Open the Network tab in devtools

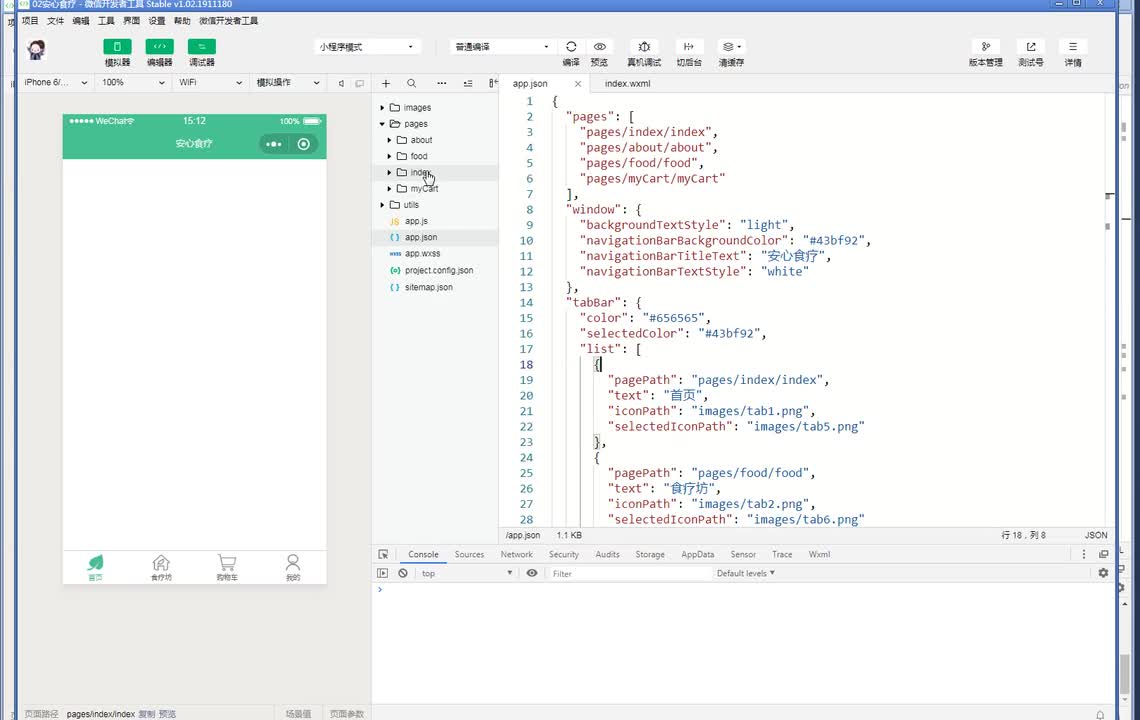pos(516,554)
